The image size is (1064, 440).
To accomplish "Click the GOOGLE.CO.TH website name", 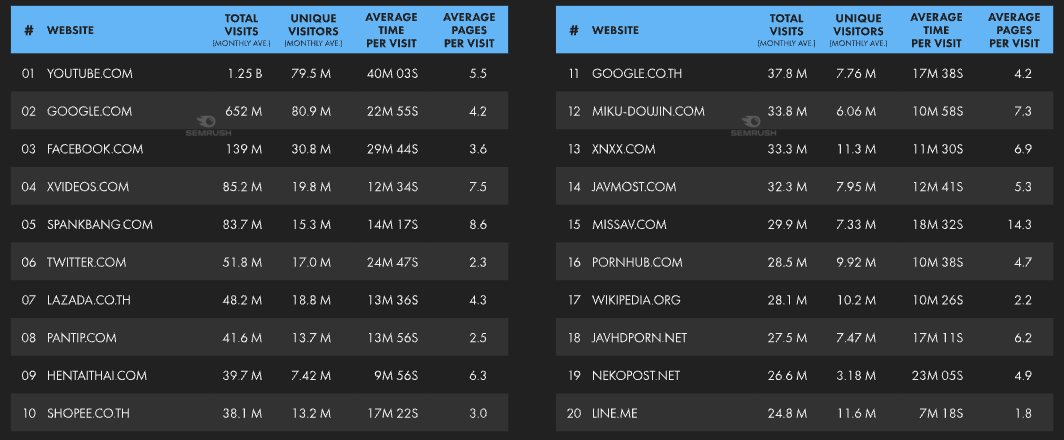I will pyautogui.click(x=637, y=73).
